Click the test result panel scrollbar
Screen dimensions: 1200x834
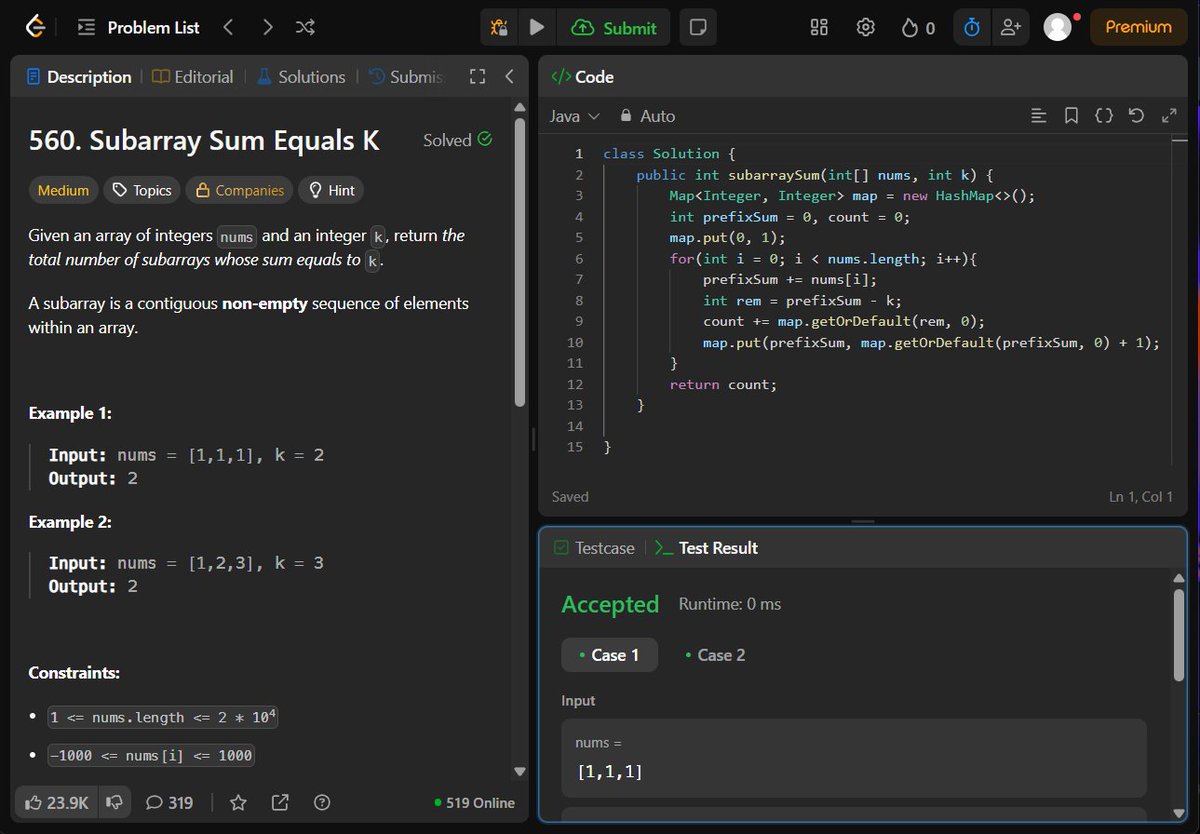[x=1178, y=634]
